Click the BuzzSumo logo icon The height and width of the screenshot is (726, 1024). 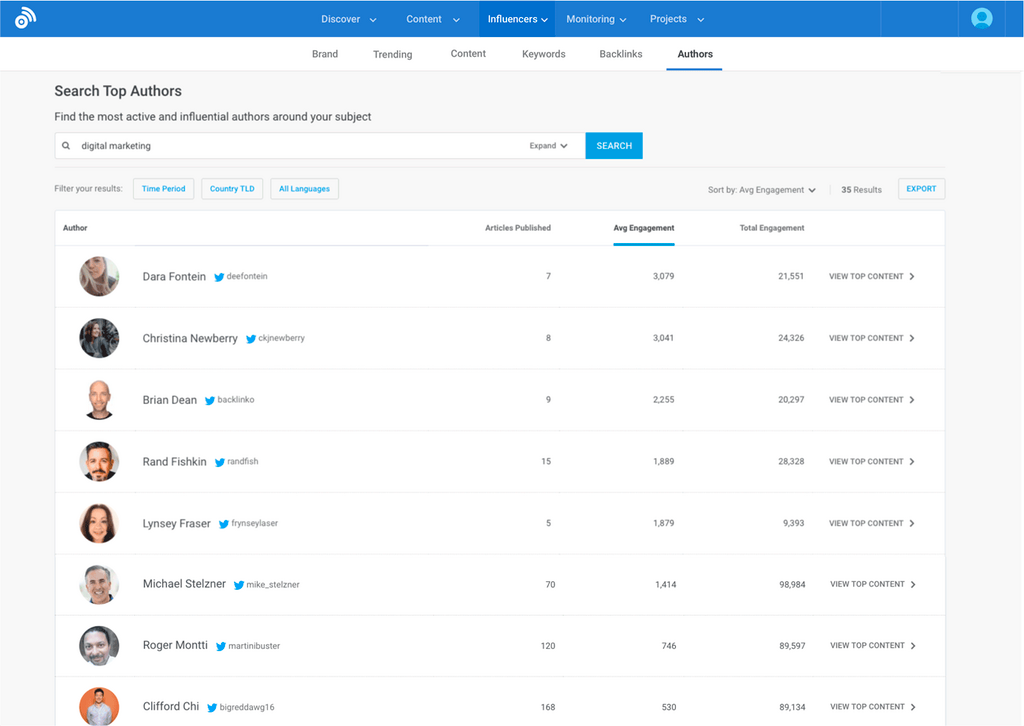click(25, 18)
